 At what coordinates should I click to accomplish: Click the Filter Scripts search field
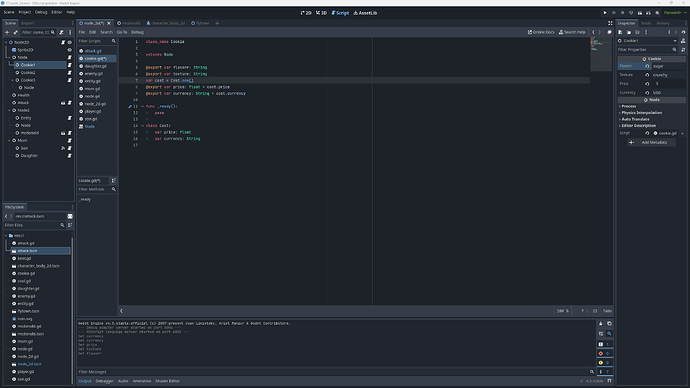[x=97, y=41]
